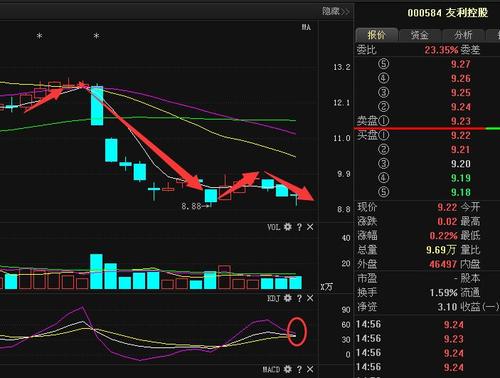The width and height of the screenshot is (500, 378).
Task: Click the MA label on chart
Action: pos(306,27)
